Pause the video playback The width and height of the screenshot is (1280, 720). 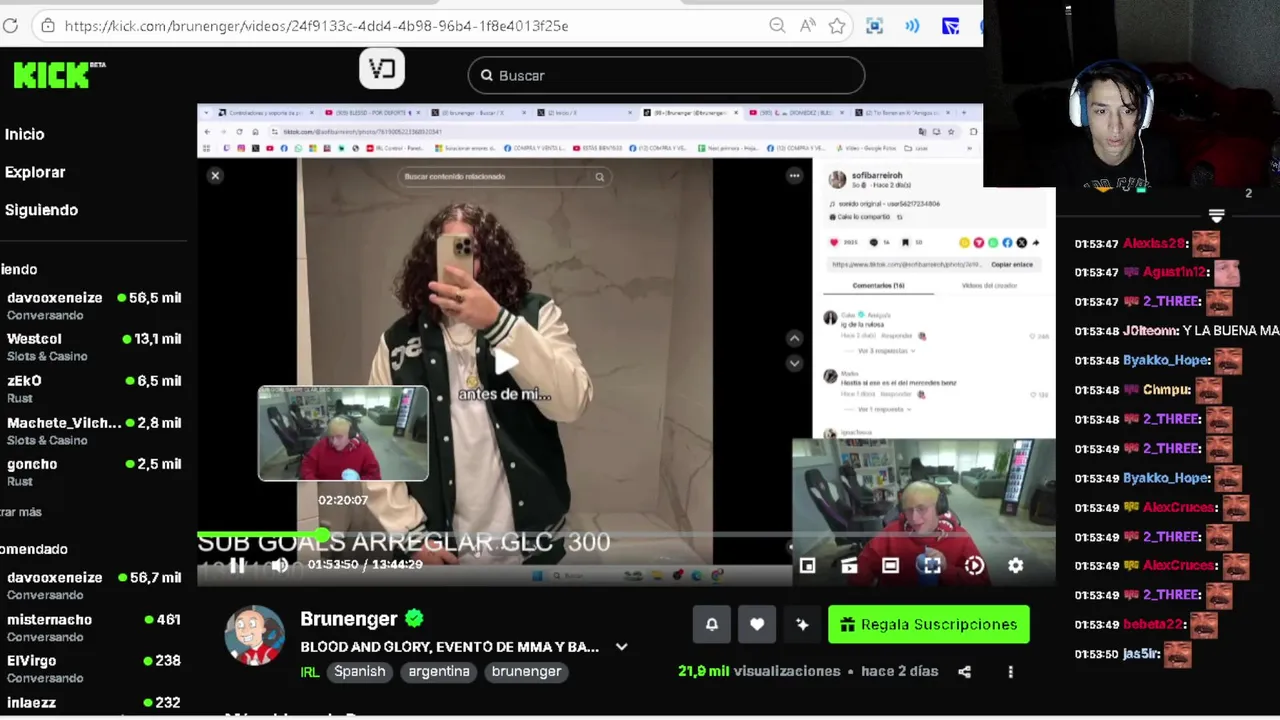point(237,565)
